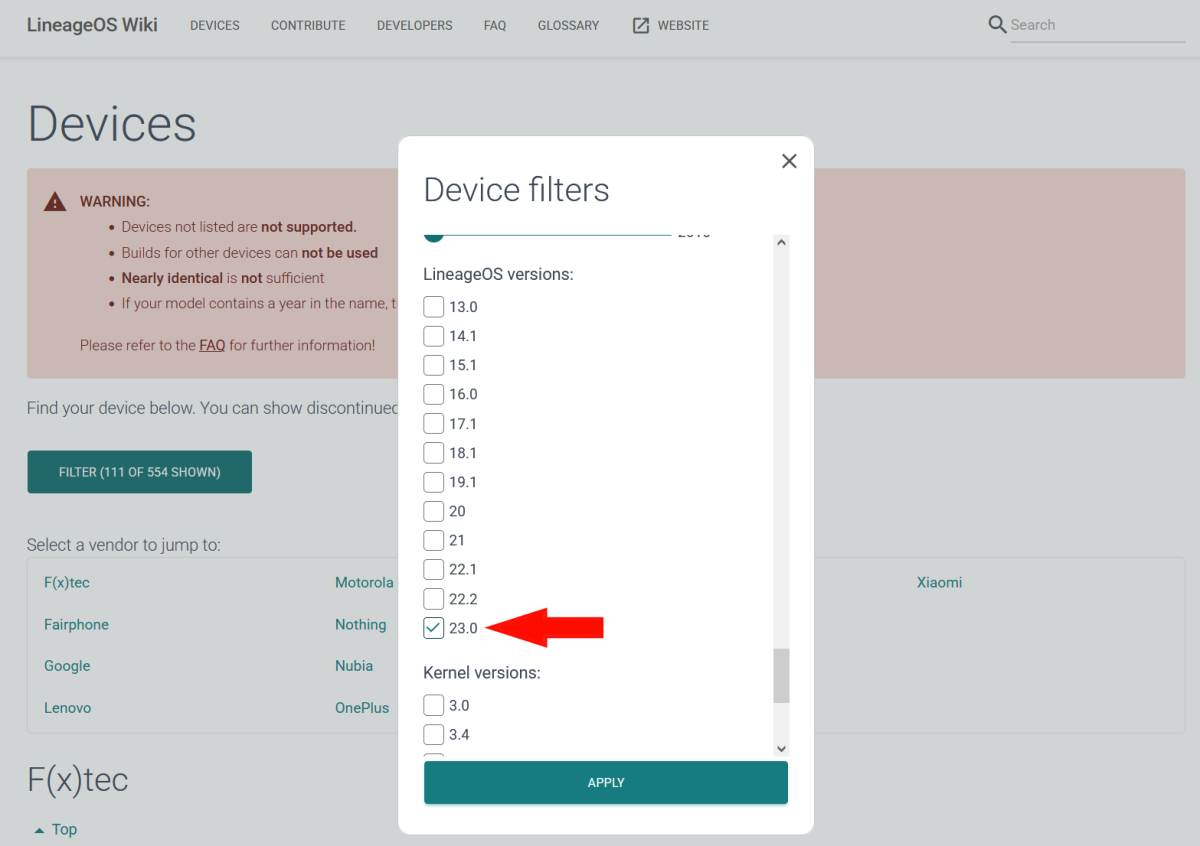Jump to the OnePlus vendor section
The width and height of the screenshot is (1200, 846).
pos(362,707)
